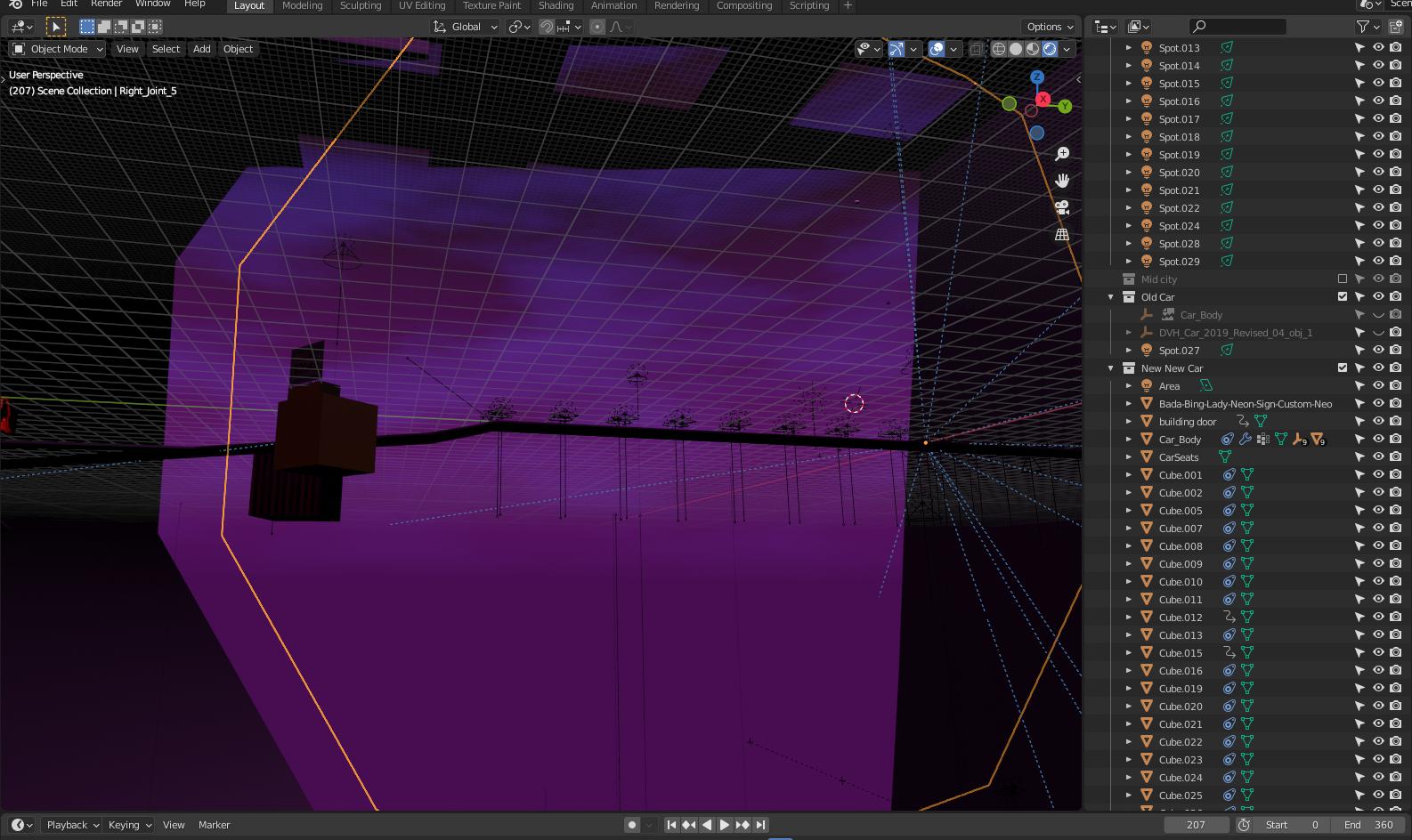Toggle selectability of Cube.005
Viewport: 1412px width, 840px height.
point(1359,510)
